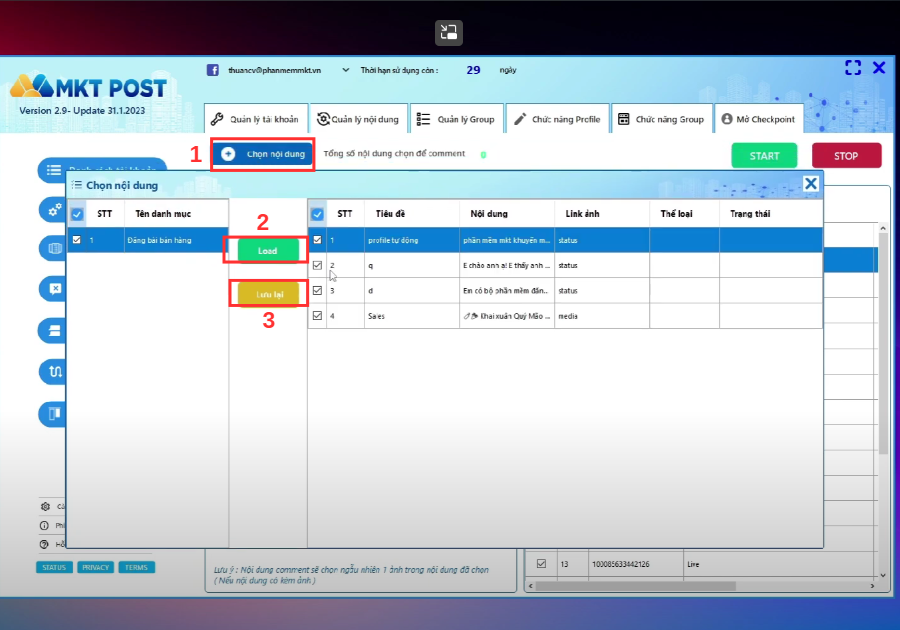Open the Quản lý tài khoản tab
This screenshot has height=630, width=900.
pyautogui.click(x=256, y=119)
